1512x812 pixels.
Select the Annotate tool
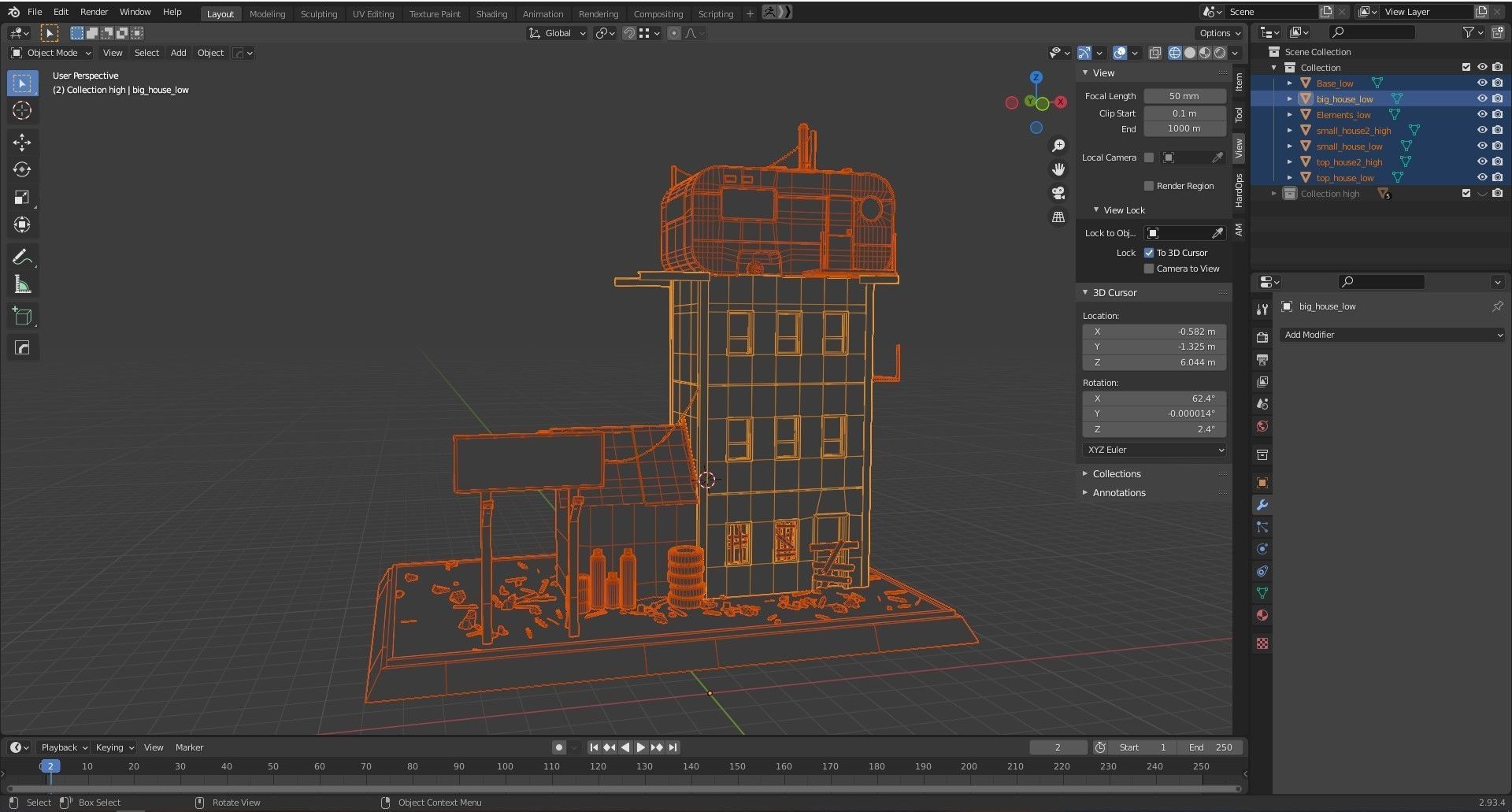tap(22, 257)
